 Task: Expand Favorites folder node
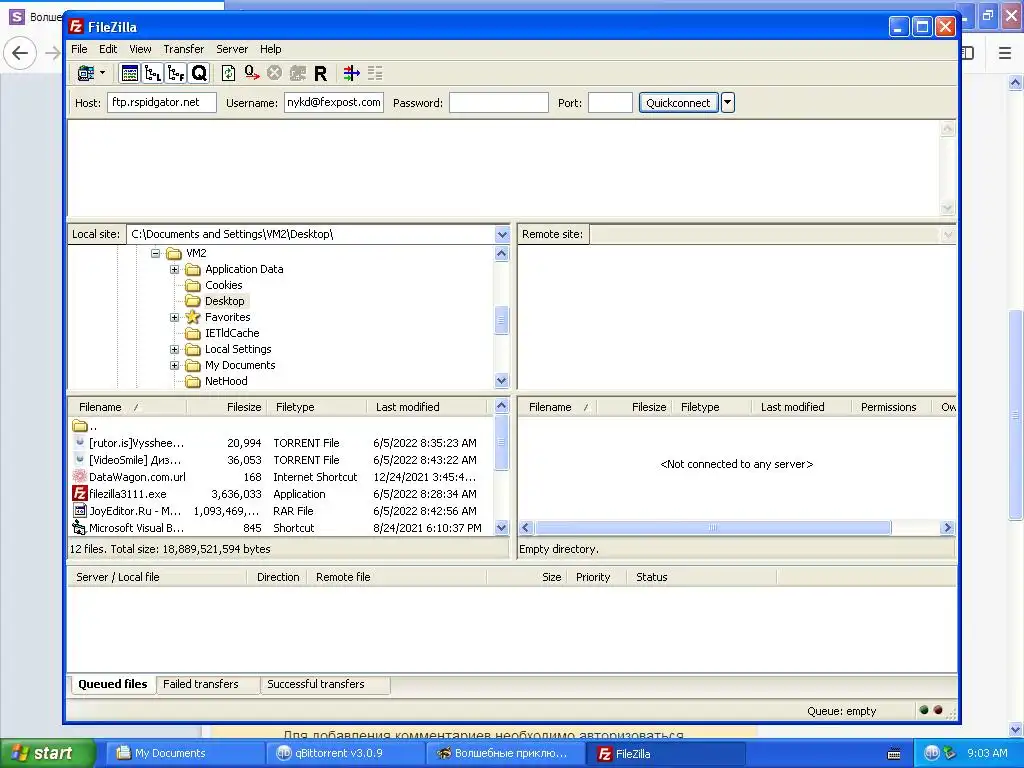tap(174, 317)
